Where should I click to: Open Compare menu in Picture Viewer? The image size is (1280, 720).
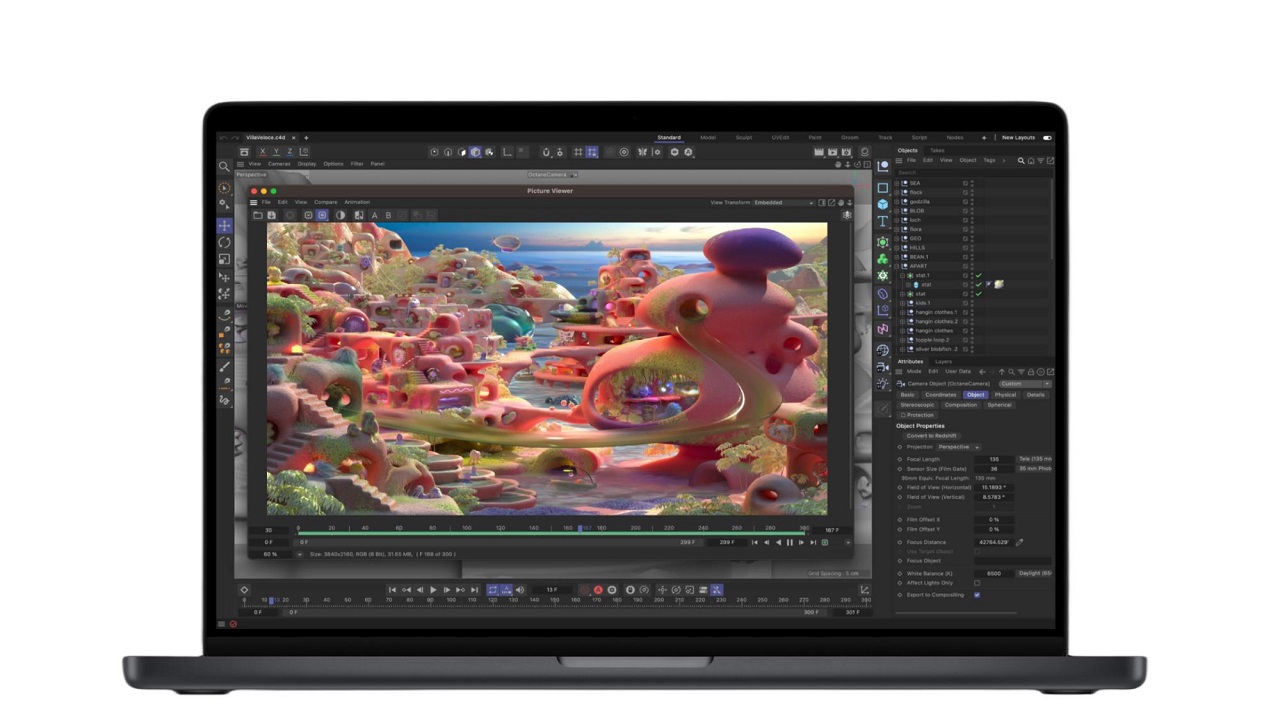(x=326, y=202)
